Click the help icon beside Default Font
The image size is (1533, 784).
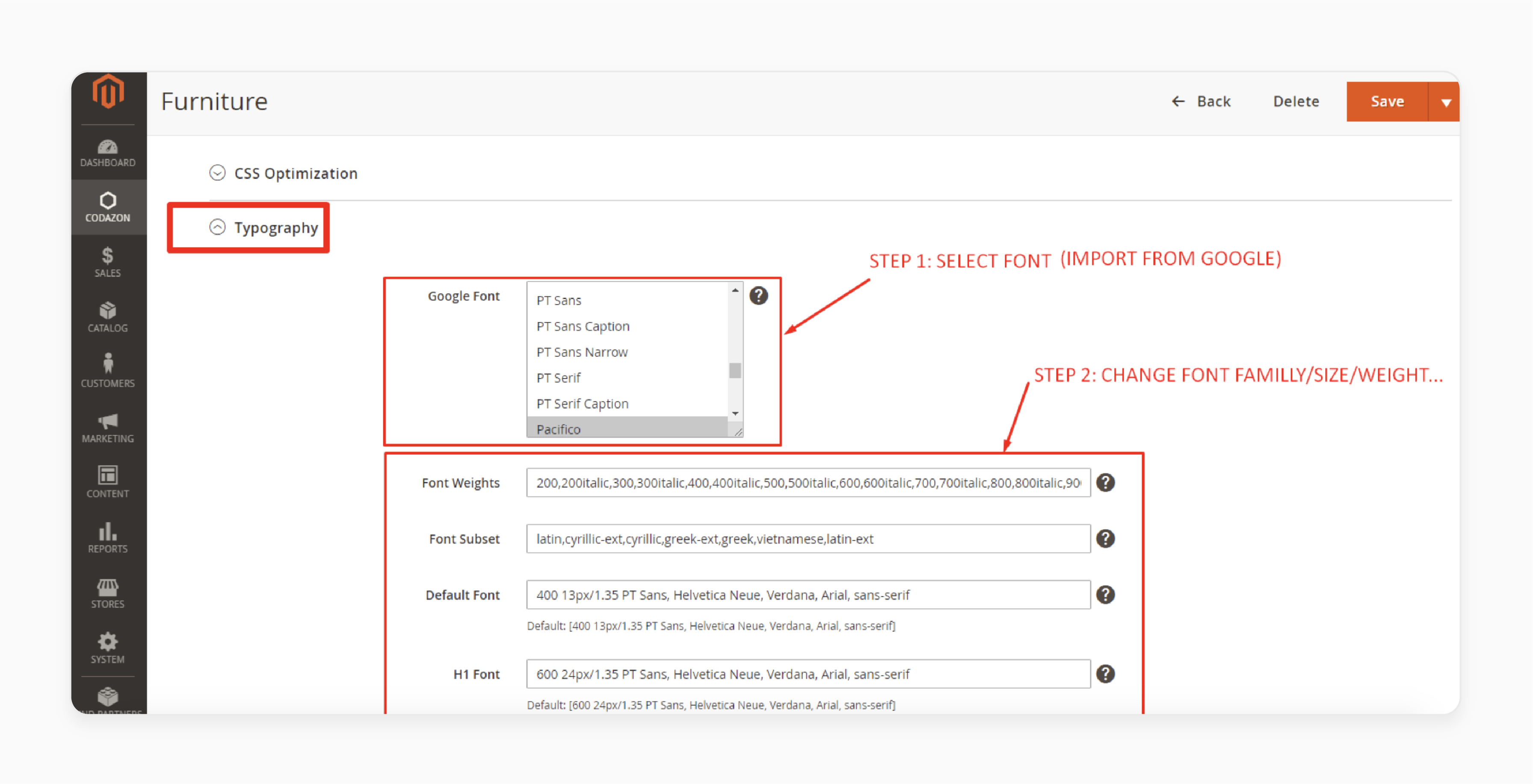[x=1105, y=594]
